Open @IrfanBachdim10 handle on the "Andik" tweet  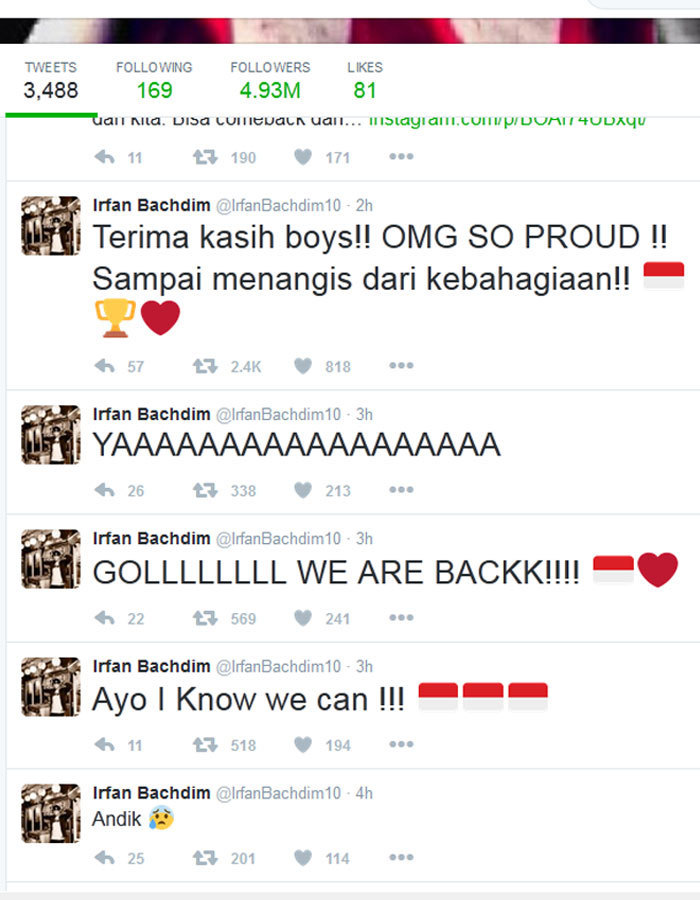click(x=278, y=793)
